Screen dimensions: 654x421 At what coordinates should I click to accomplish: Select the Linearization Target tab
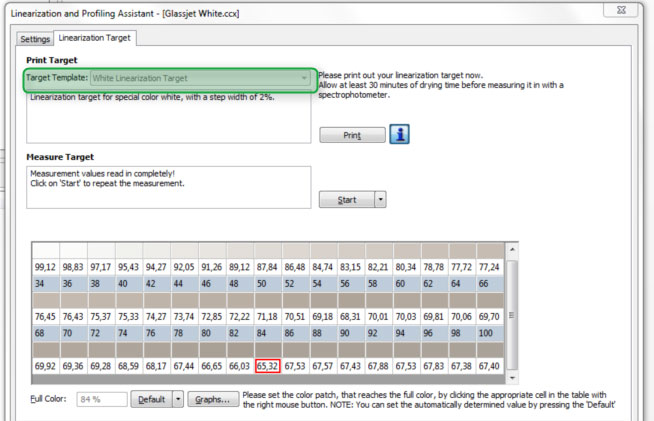point(96,38)
